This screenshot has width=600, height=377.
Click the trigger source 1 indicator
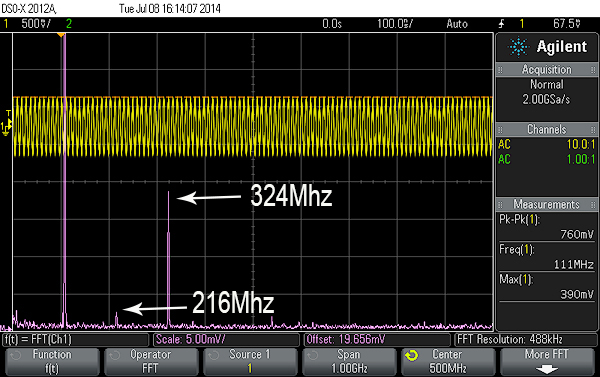[x=522, y=24]
